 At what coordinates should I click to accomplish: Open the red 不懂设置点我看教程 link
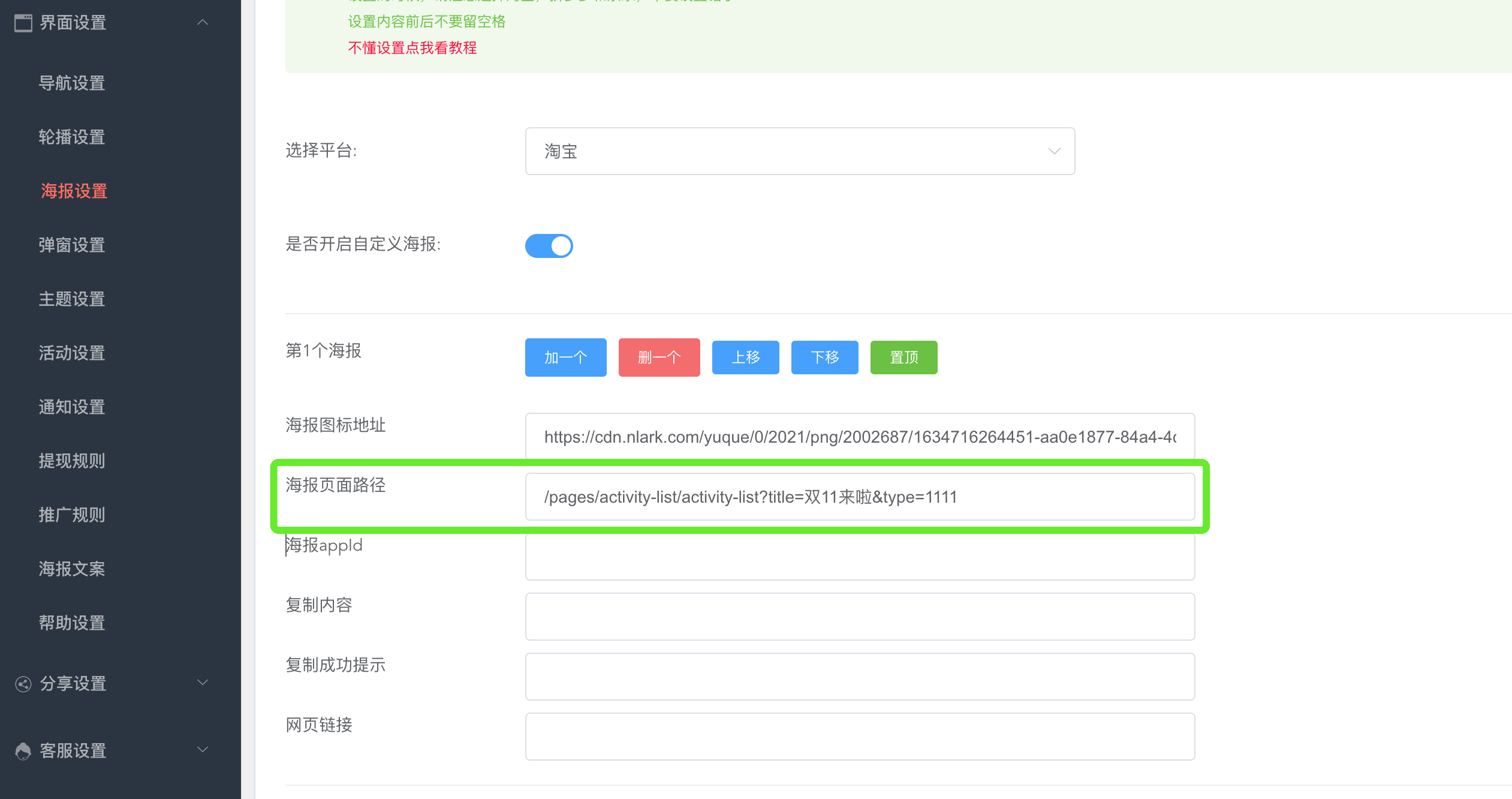coord(412,48)
